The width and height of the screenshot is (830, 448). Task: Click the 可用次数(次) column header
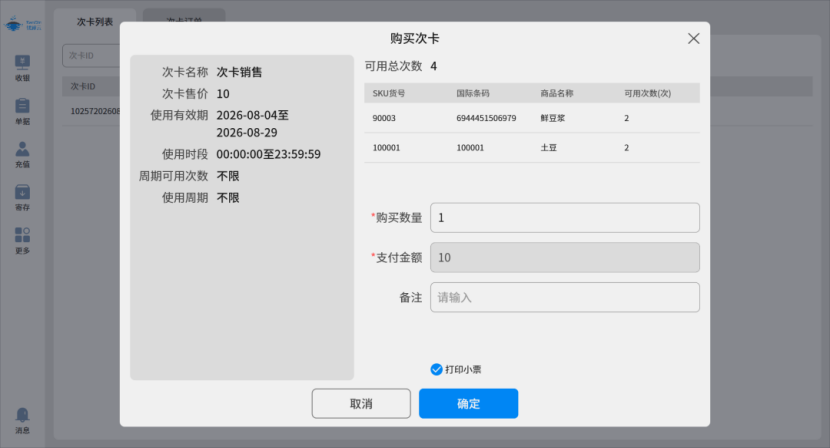(x=647, y=93)
